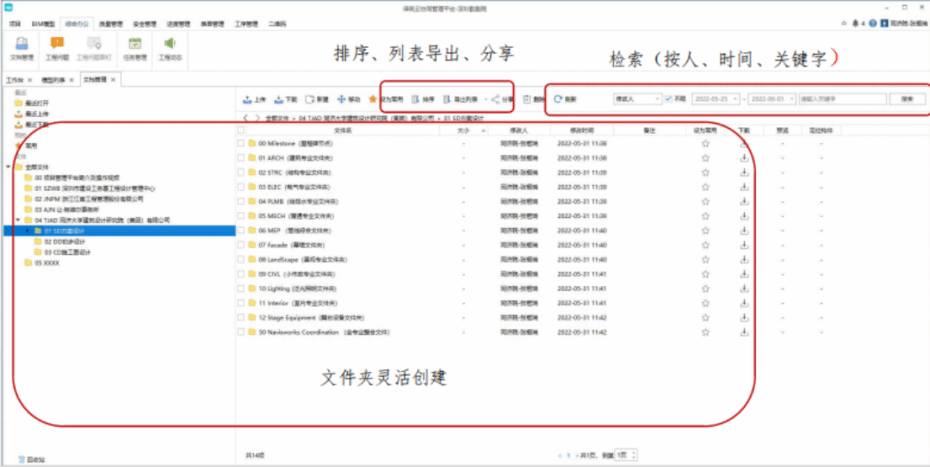Select the 01 SZWB folder in the tree
The image size is (930, 467).
94,189
